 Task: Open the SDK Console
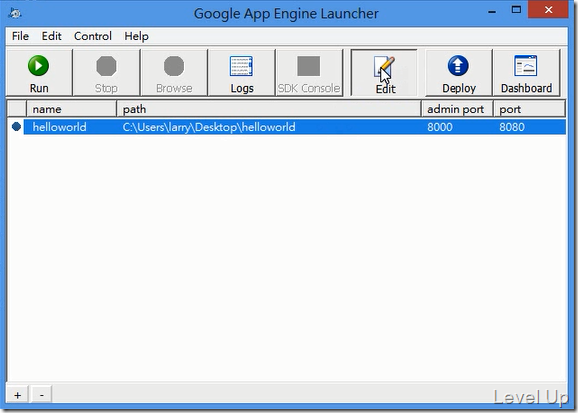coord(309,73)
